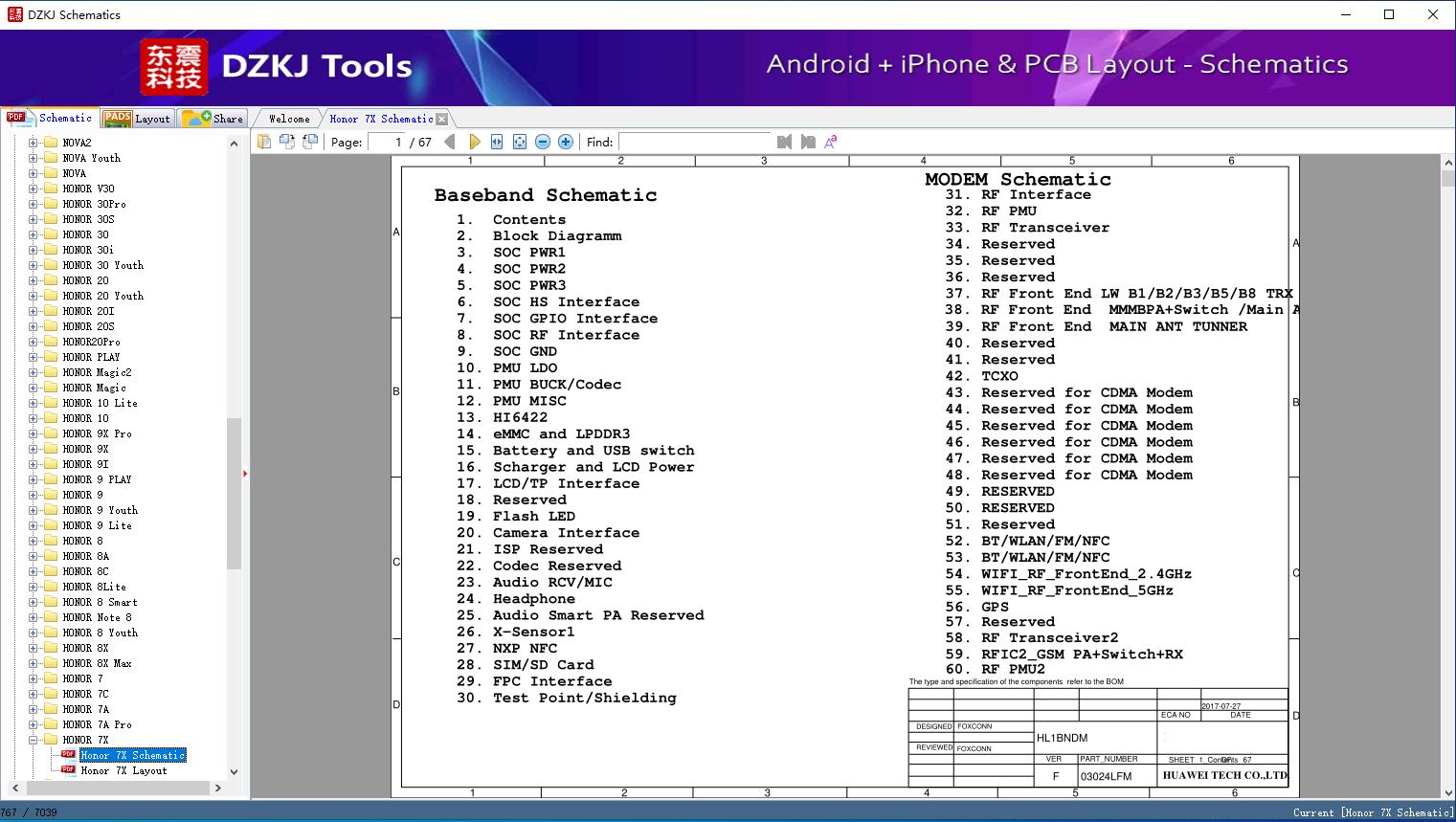Fit whole page in view
Image resolution: width=1456 pixels, height=822 pixels.
tap(520, 142)
